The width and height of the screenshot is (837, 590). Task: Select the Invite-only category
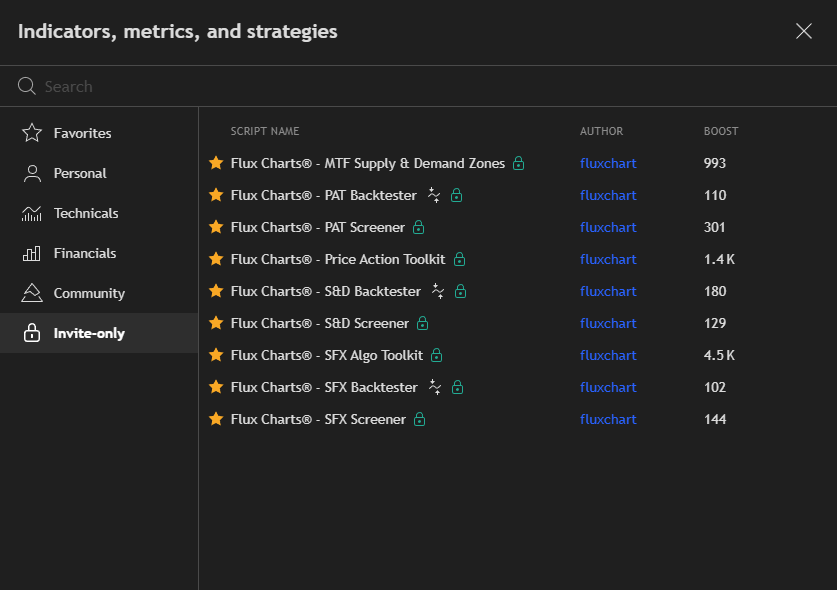click(x=99, y=333)
